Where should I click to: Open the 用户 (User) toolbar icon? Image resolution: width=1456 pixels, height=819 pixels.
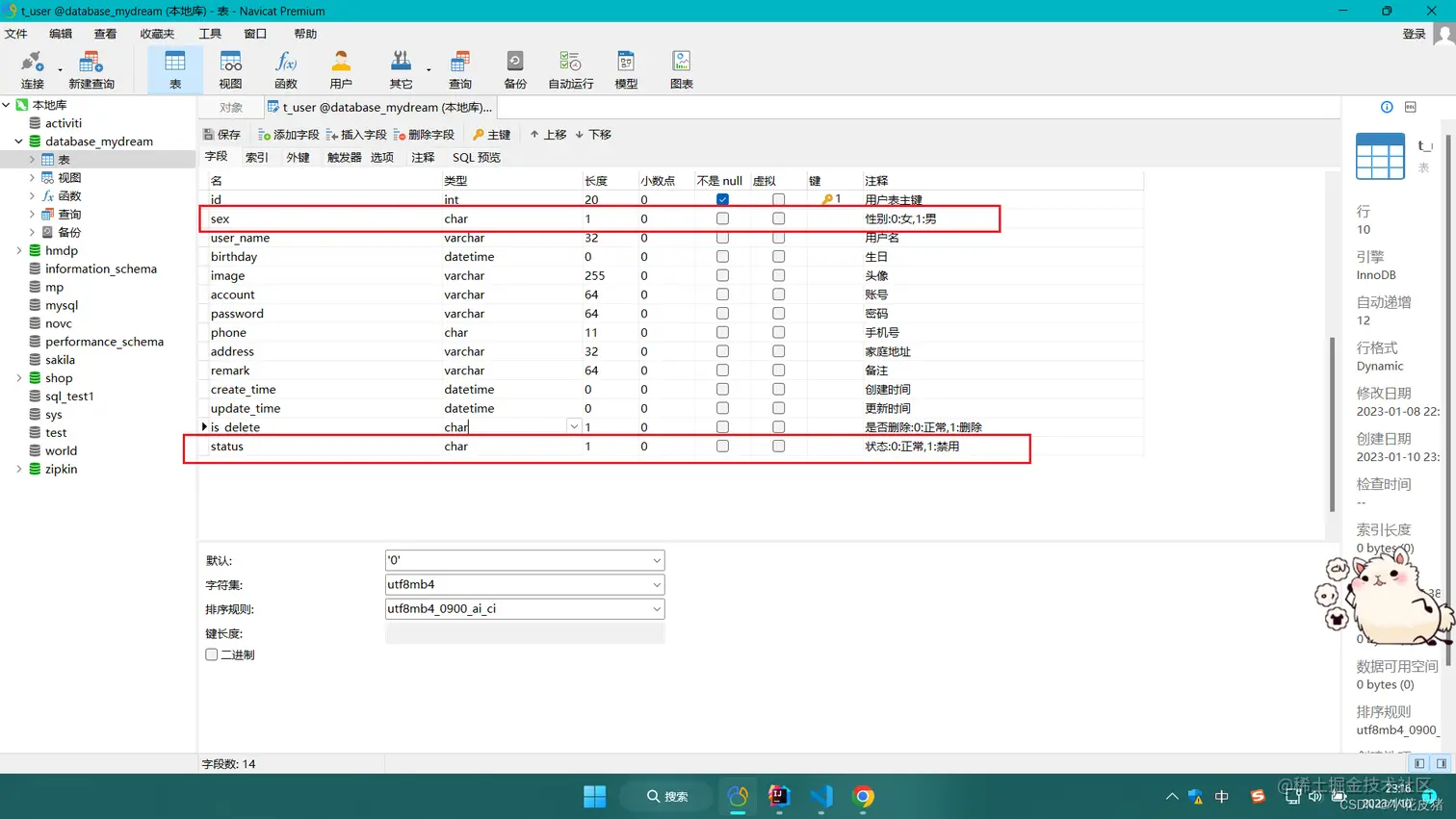tap(341, 70)
